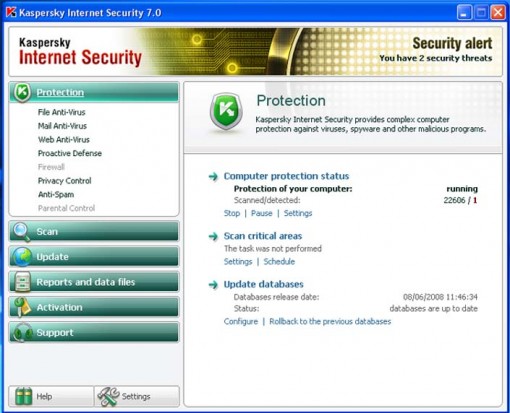Click the Settings button label at bottom

pos(136,396)
